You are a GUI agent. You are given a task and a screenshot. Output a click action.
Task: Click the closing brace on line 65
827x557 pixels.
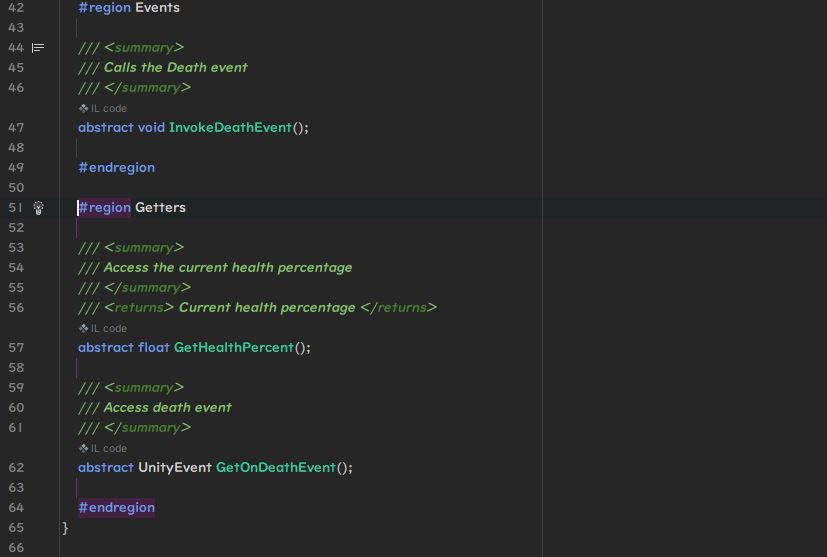[66, 527]
